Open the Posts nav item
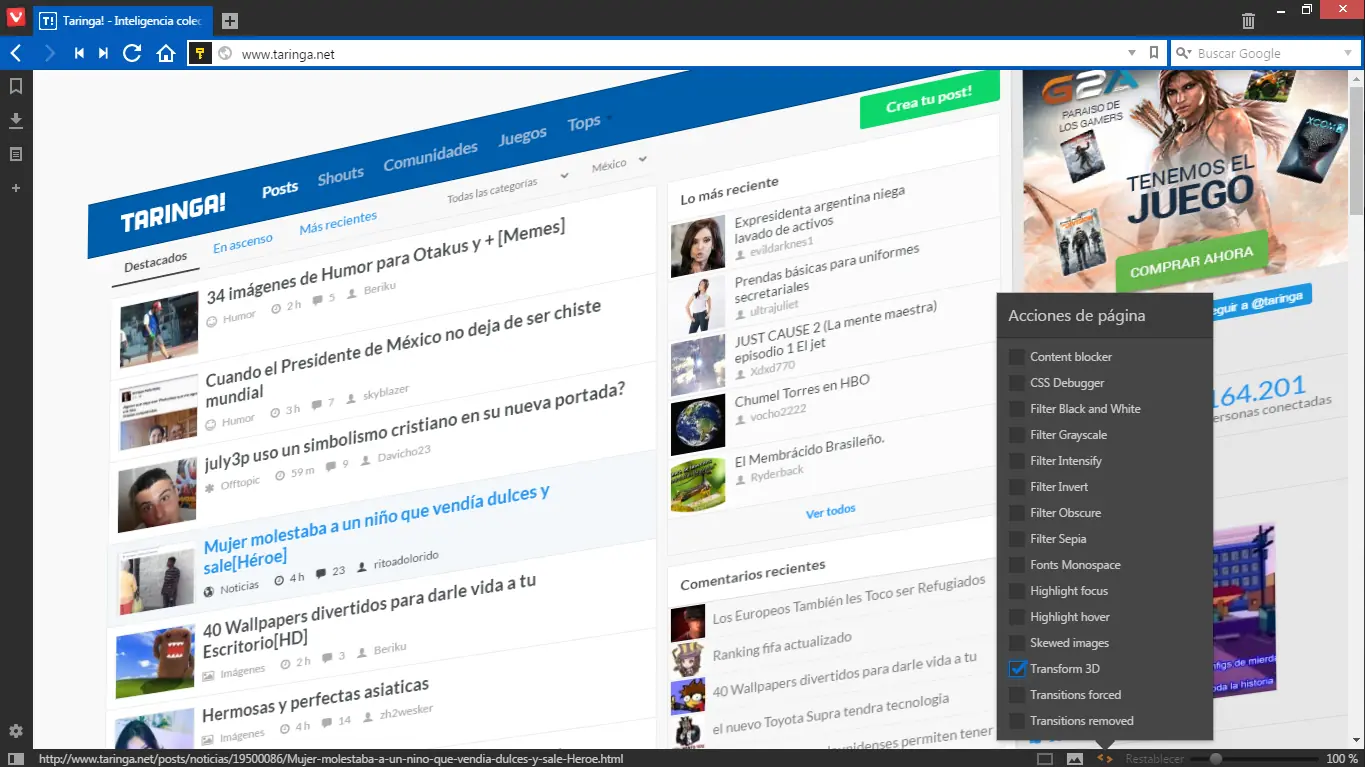Screen dimensions: 1365x767 pyautogui.click(x=280, y=188)
